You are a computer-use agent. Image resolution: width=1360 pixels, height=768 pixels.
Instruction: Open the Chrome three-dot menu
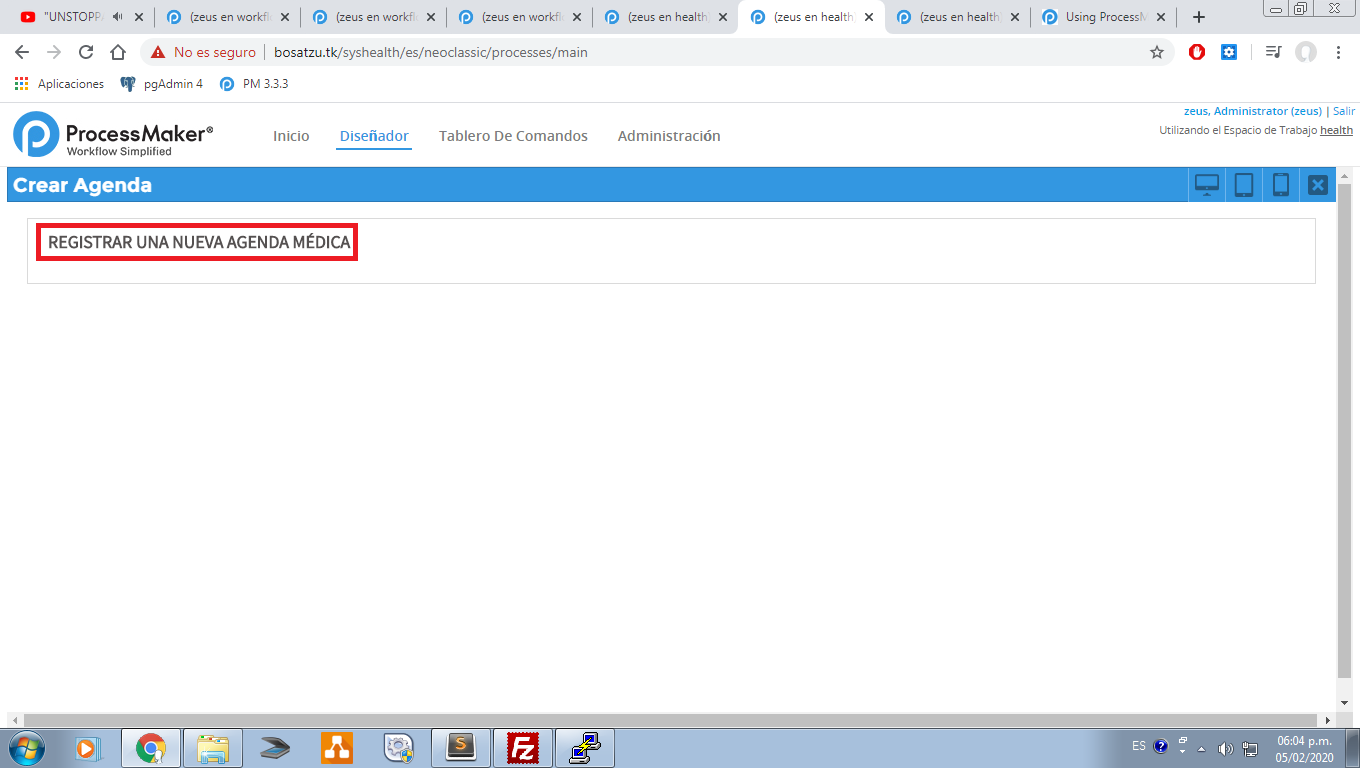tap(1339, 52)
